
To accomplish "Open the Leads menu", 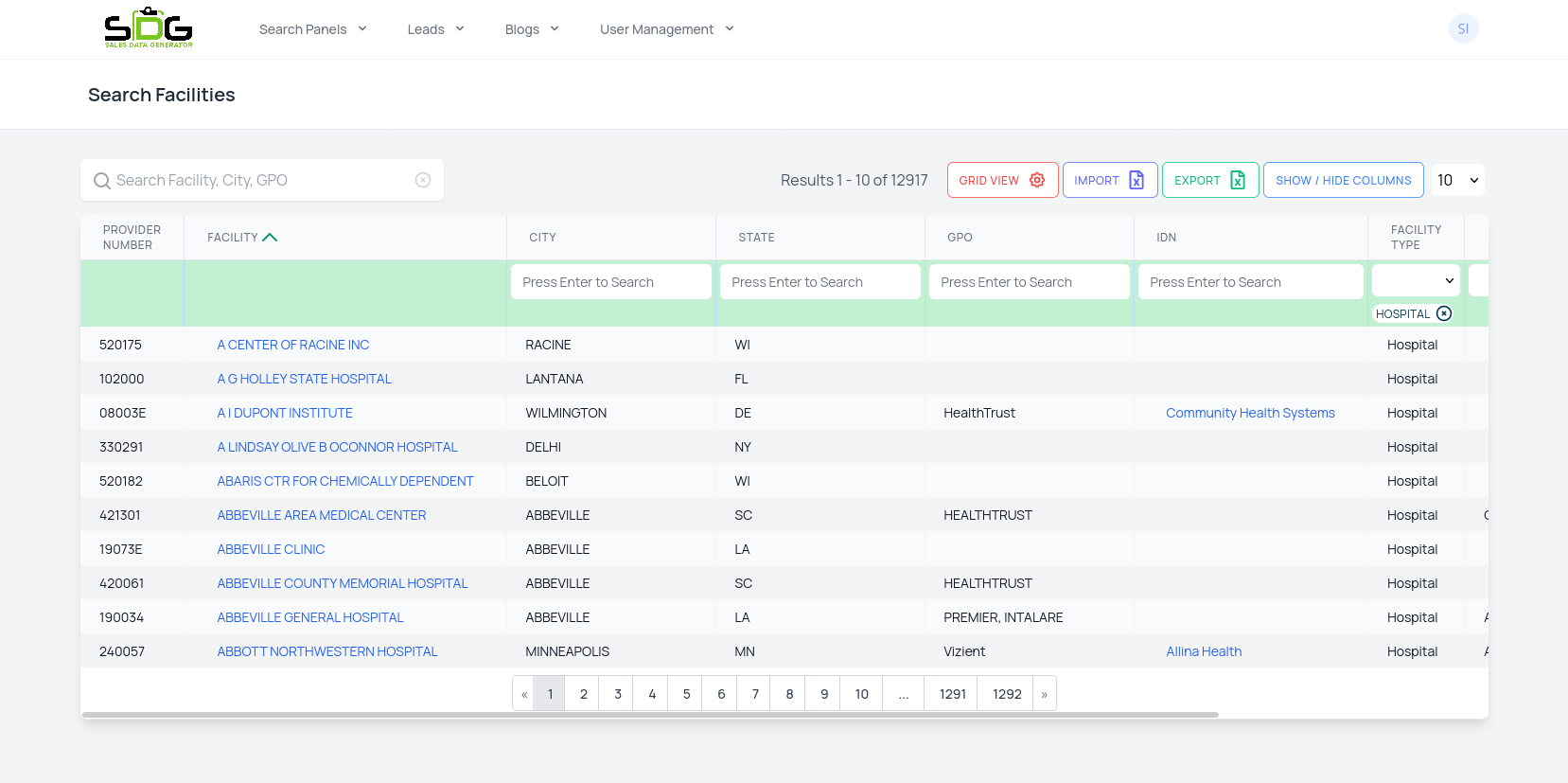I will click(435, 29).
